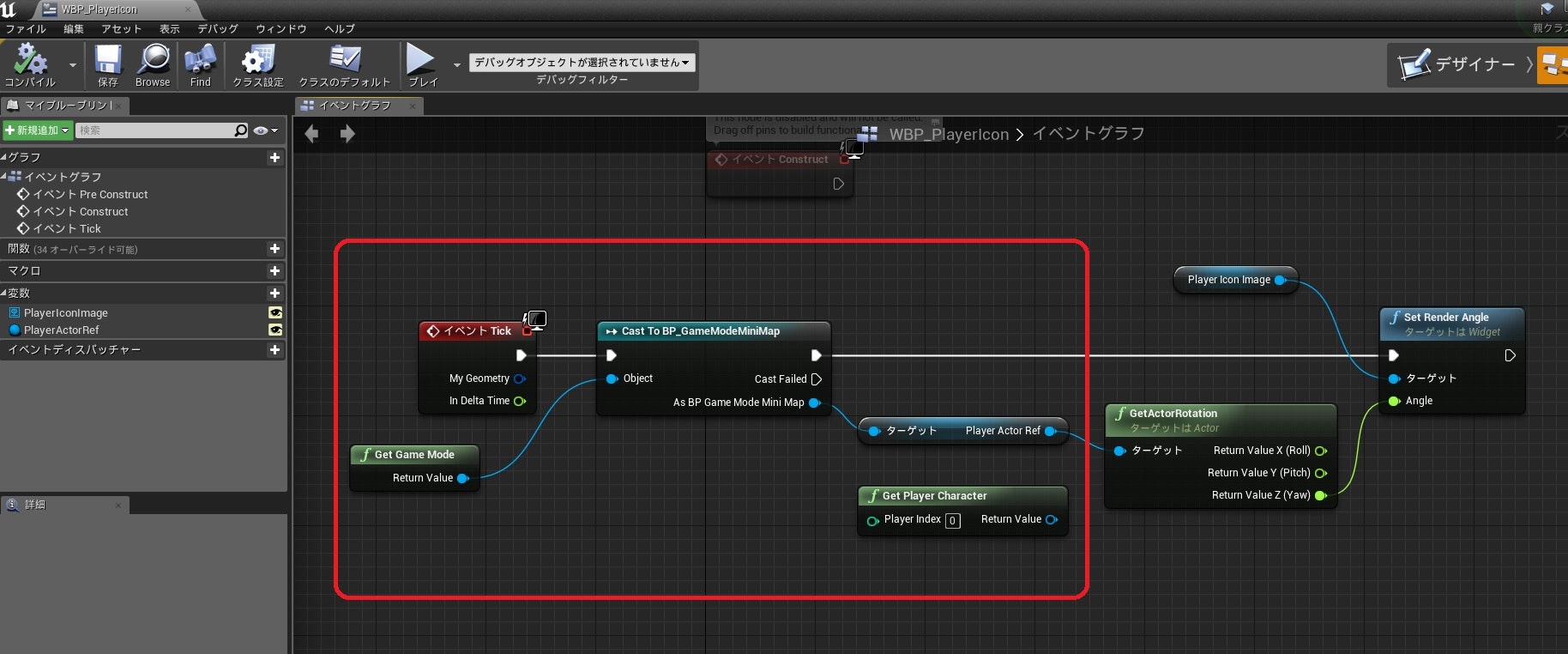Viewport: 1568px width, 654px height.
Task: Open the File (ファイル) menu
Action: point(26,29)
